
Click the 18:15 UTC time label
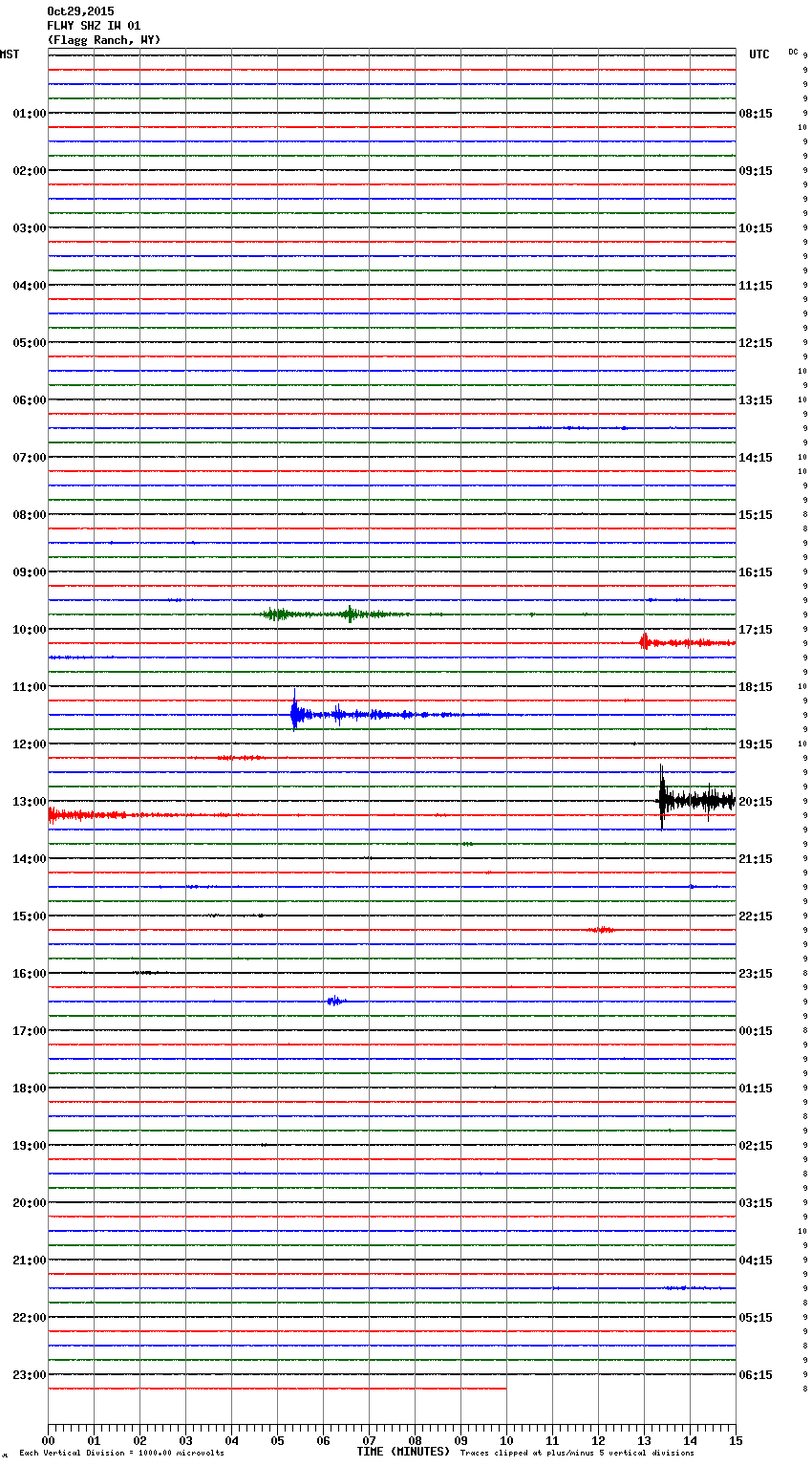756,687
